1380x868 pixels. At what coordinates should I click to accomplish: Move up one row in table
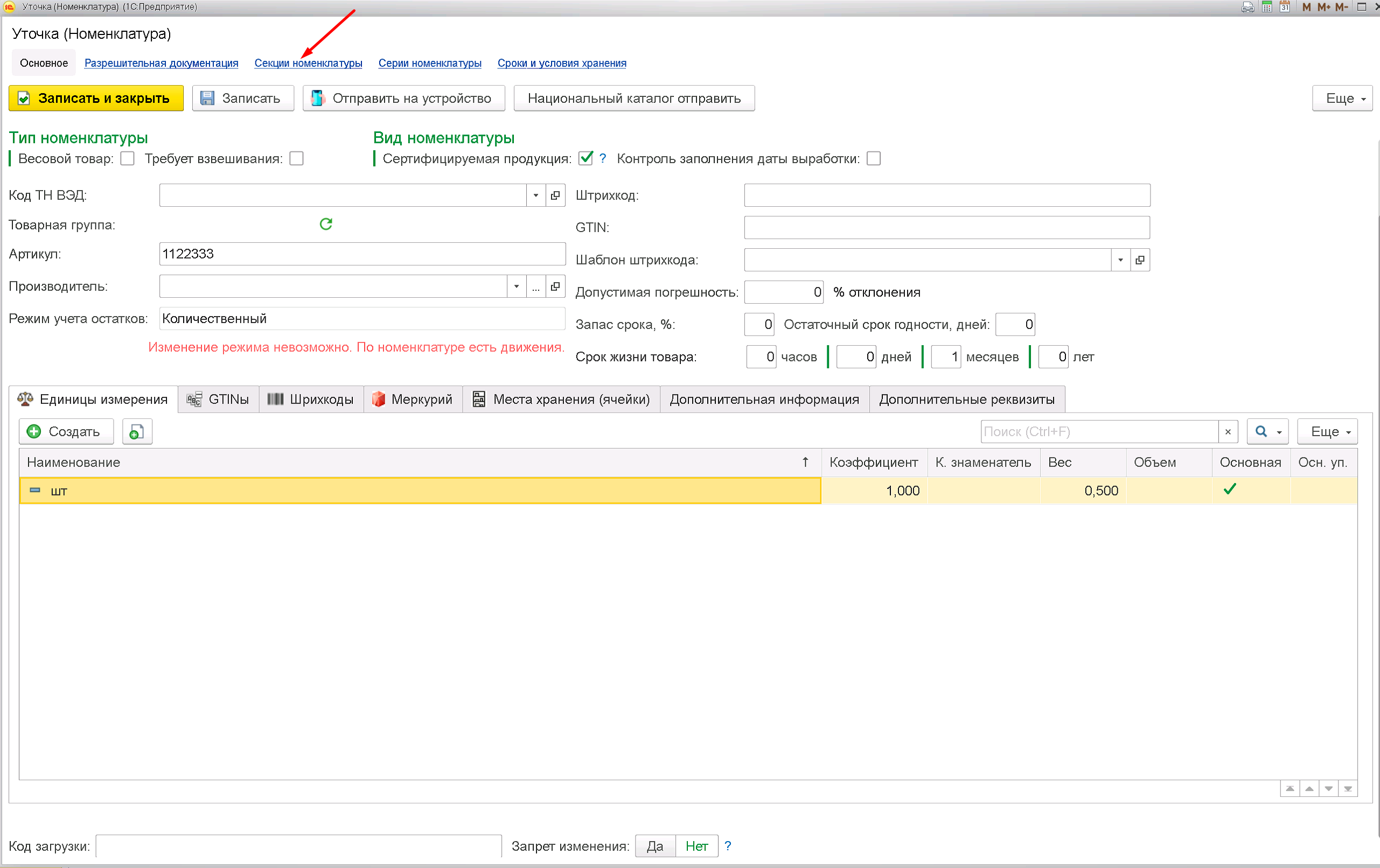coord(1309,789)
